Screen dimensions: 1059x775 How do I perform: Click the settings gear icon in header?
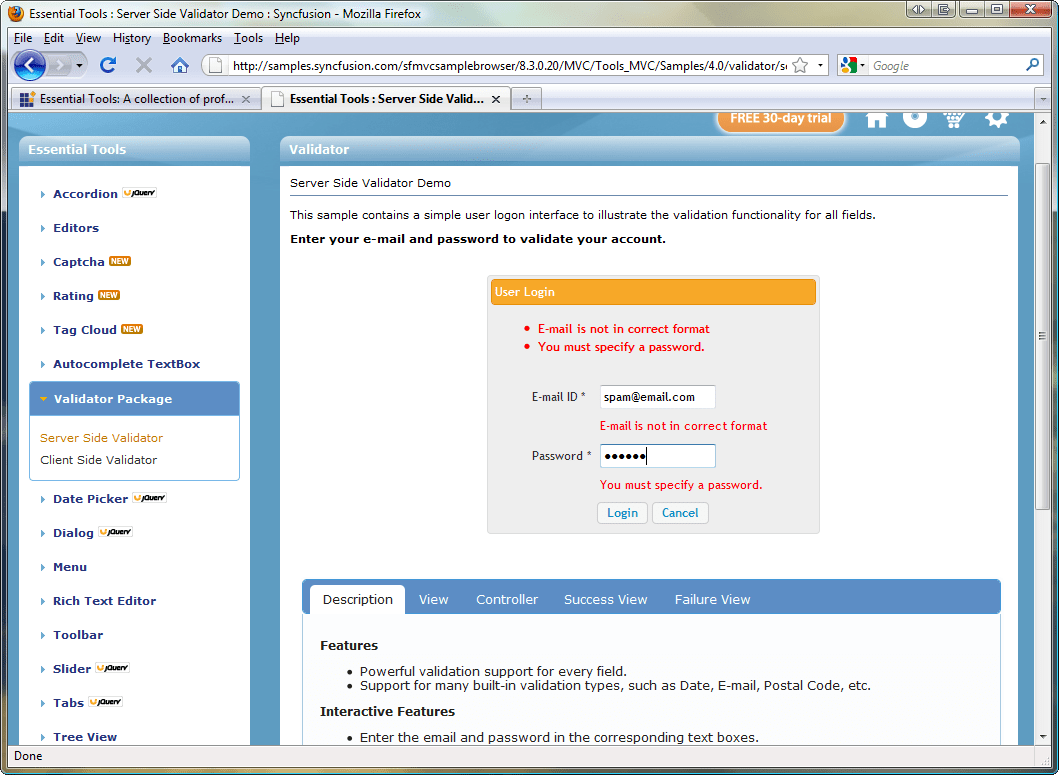tap(996, 120)
